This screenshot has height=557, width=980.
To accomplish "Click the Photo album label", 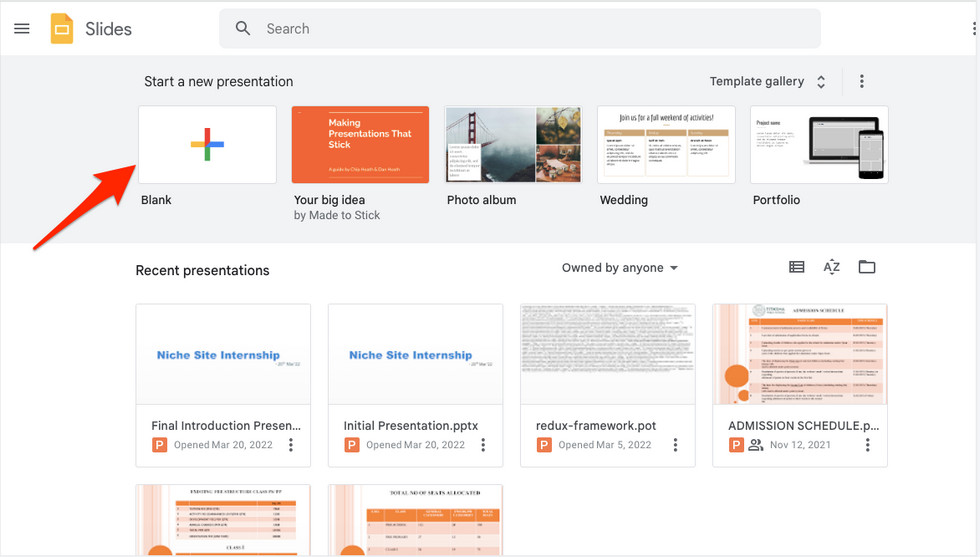I will pyautogui.click(x=481, y=200).
